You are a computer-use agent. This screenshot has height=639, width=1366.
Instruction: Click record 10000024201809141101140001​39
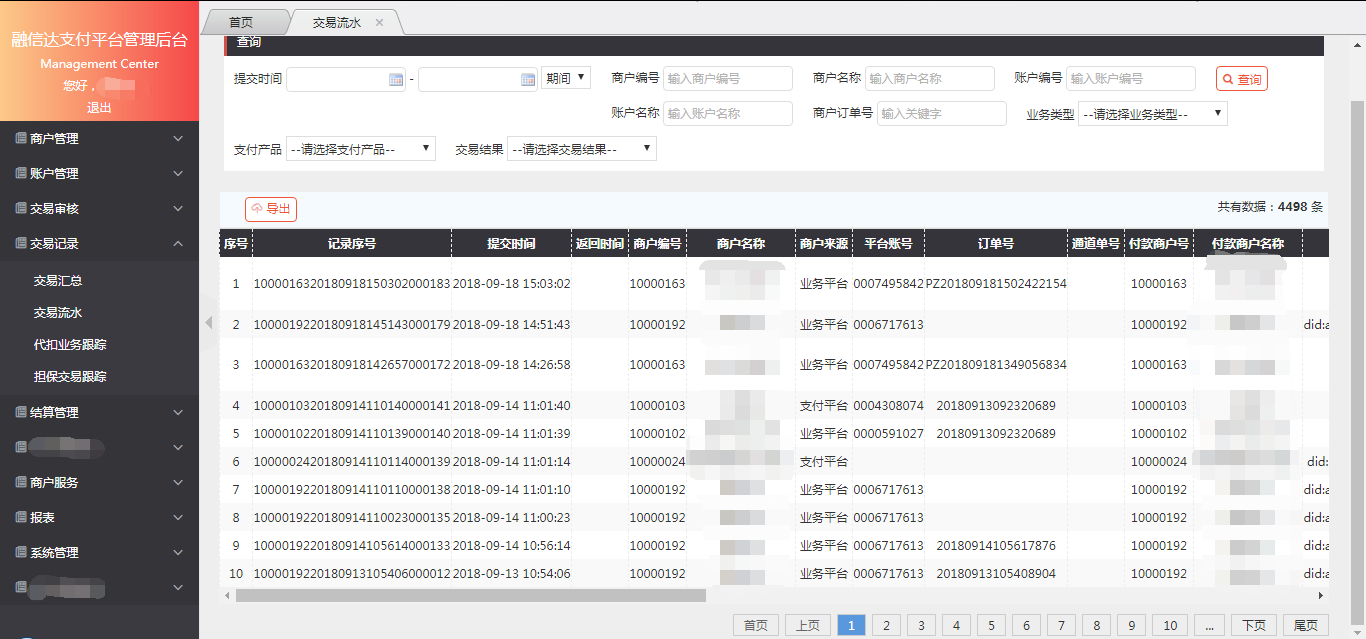coord(352,462)
